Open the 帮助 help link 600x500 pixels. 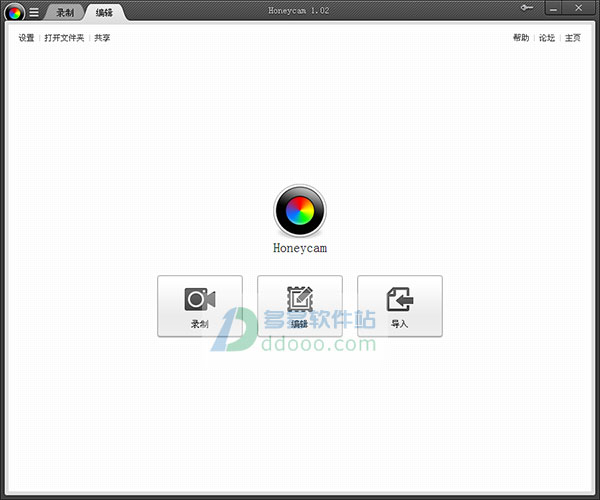click(x=521, y=38)
